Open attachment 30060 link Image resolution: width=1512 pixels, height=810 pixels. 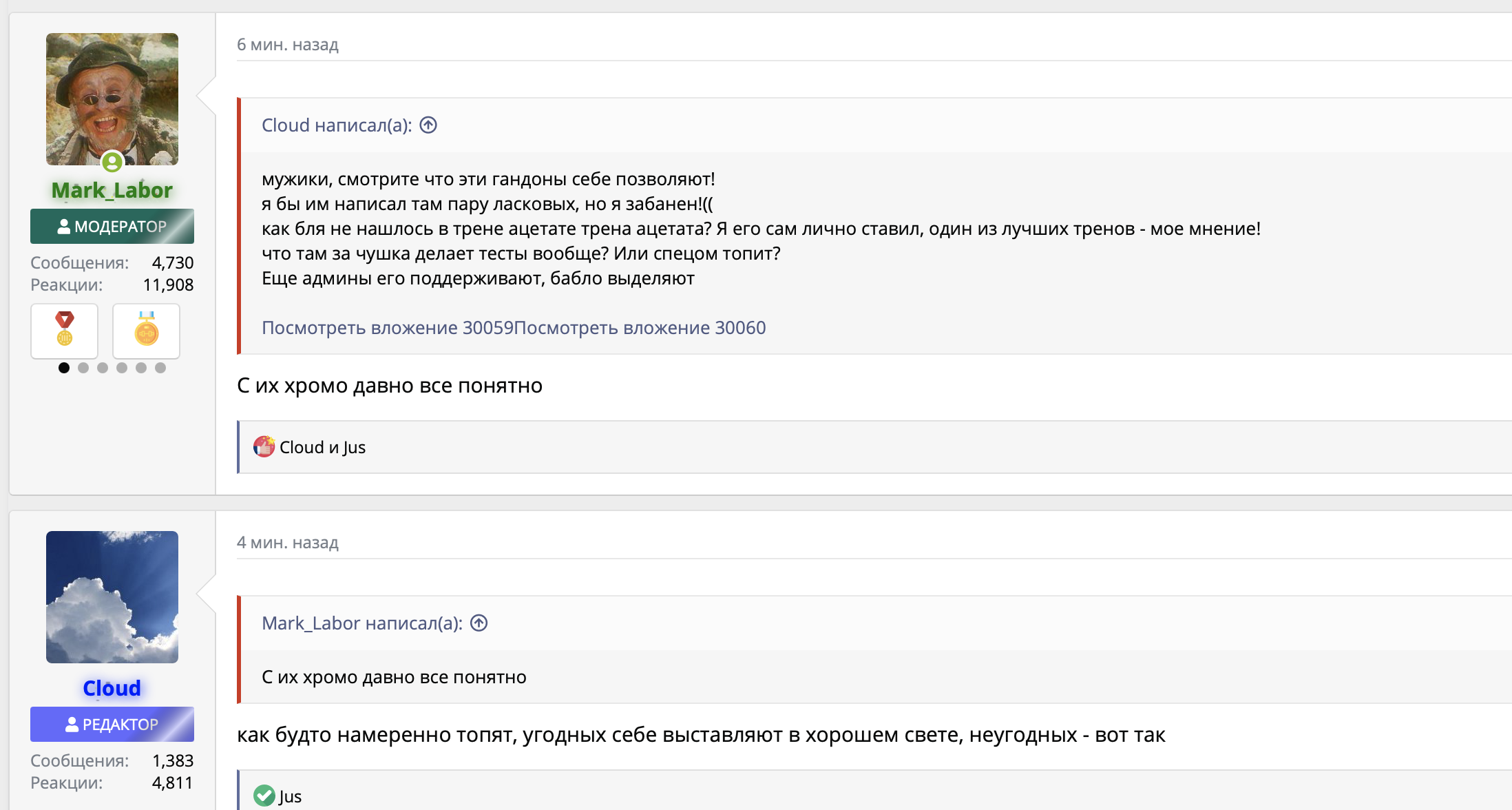point(640,328)
